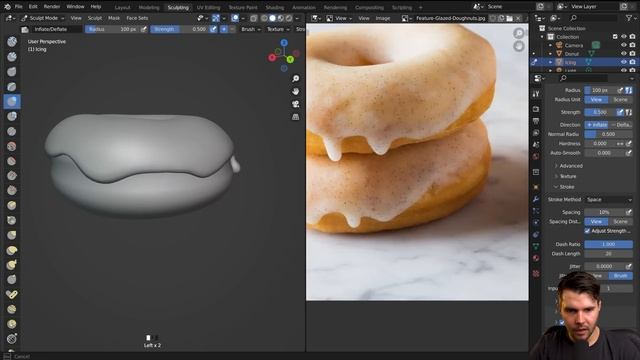Image resolution: width=640 pixels, height=360 pixels.
Task: Click the outliner search field
Action: tap(594, 18)
